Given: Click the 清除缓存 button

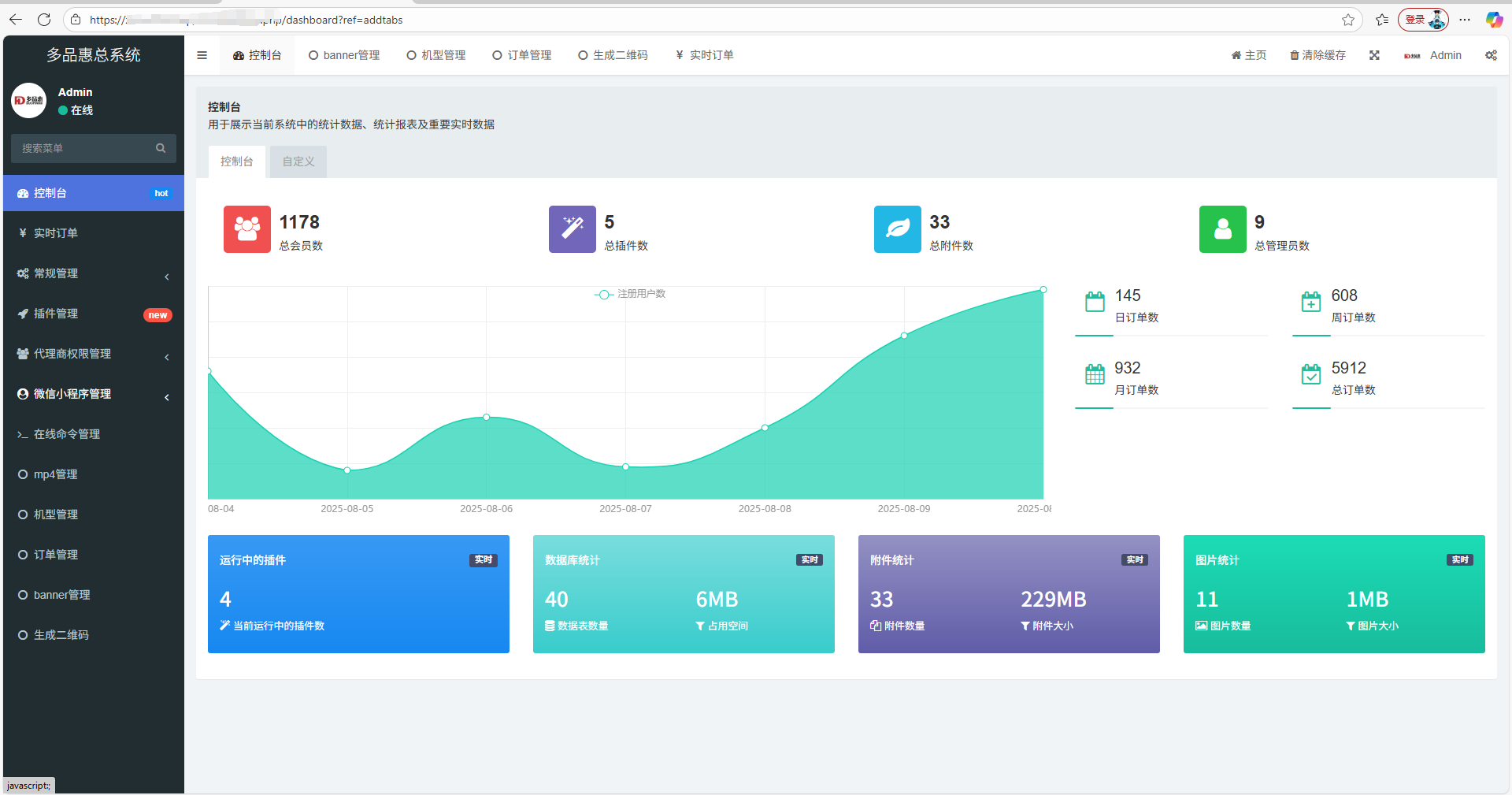Looking at the screenshot, I should pyautogui.click(x=1317, y=55).
